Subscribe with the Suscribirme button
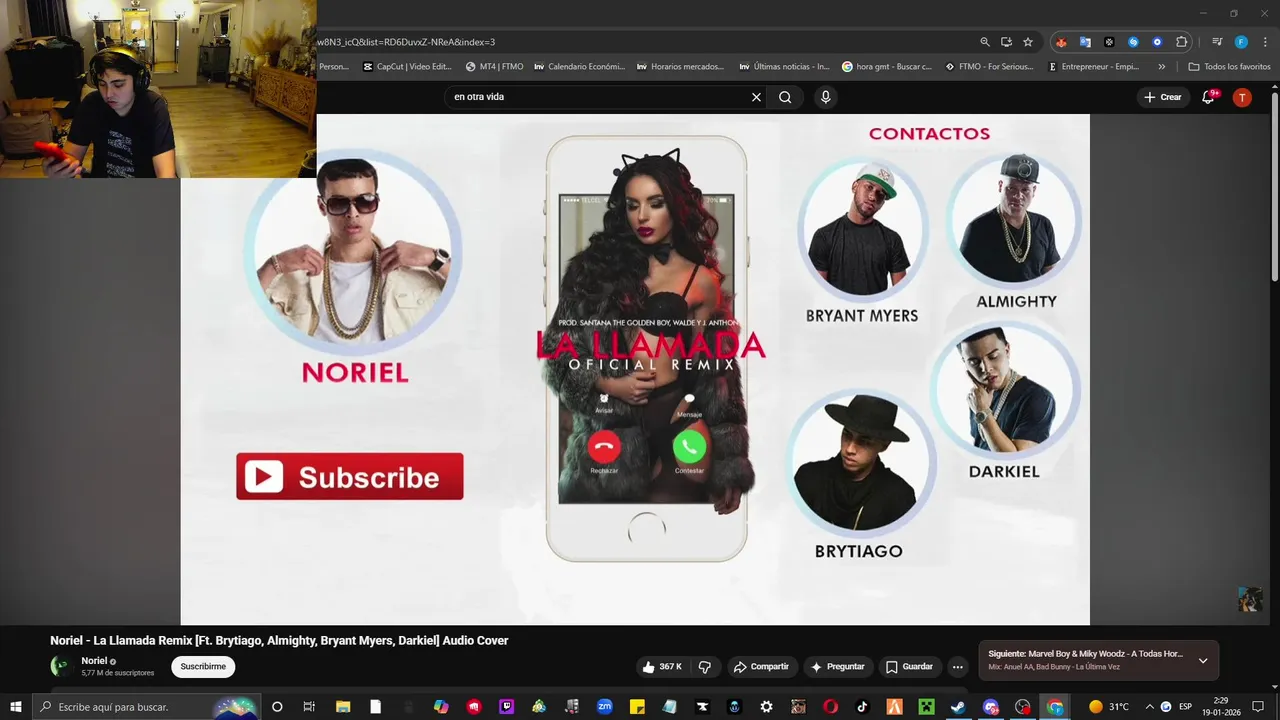 [203, 667]
